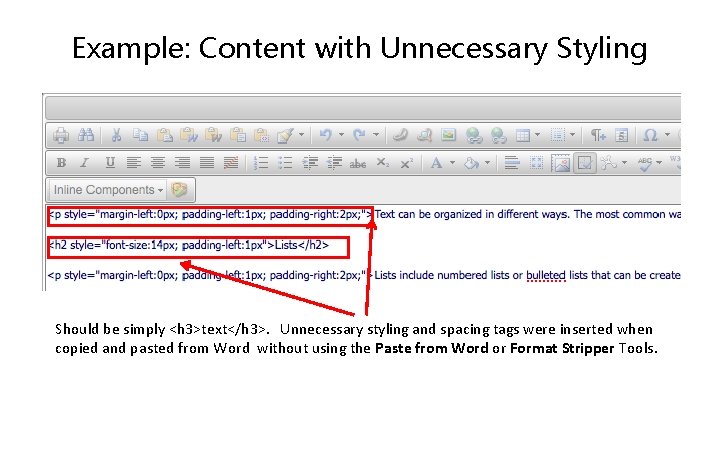Toggle Subscript formatting
Image resolution: width=720 pixels, height=450 pixels.
[x=382, y=163]
